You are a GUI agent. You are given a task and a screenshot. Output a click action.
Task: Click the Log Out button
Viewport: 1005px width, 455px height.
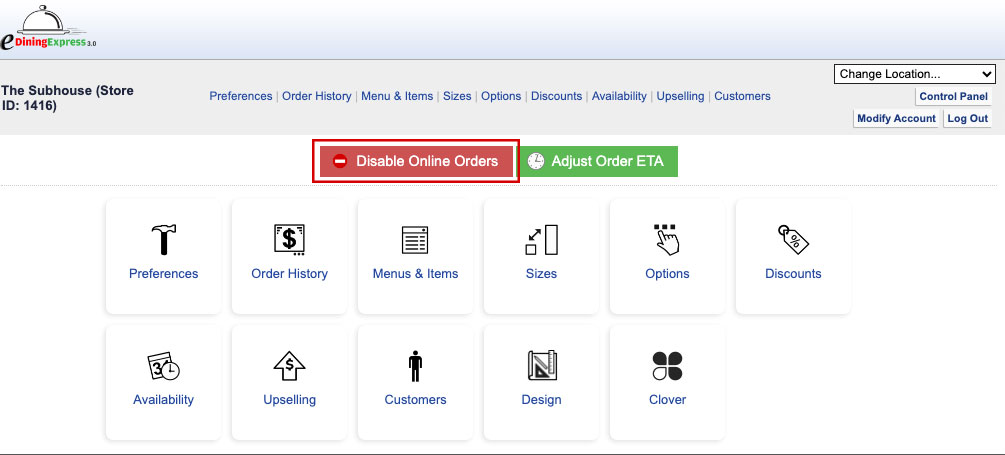pyautogui.click(x=967, y=119)
